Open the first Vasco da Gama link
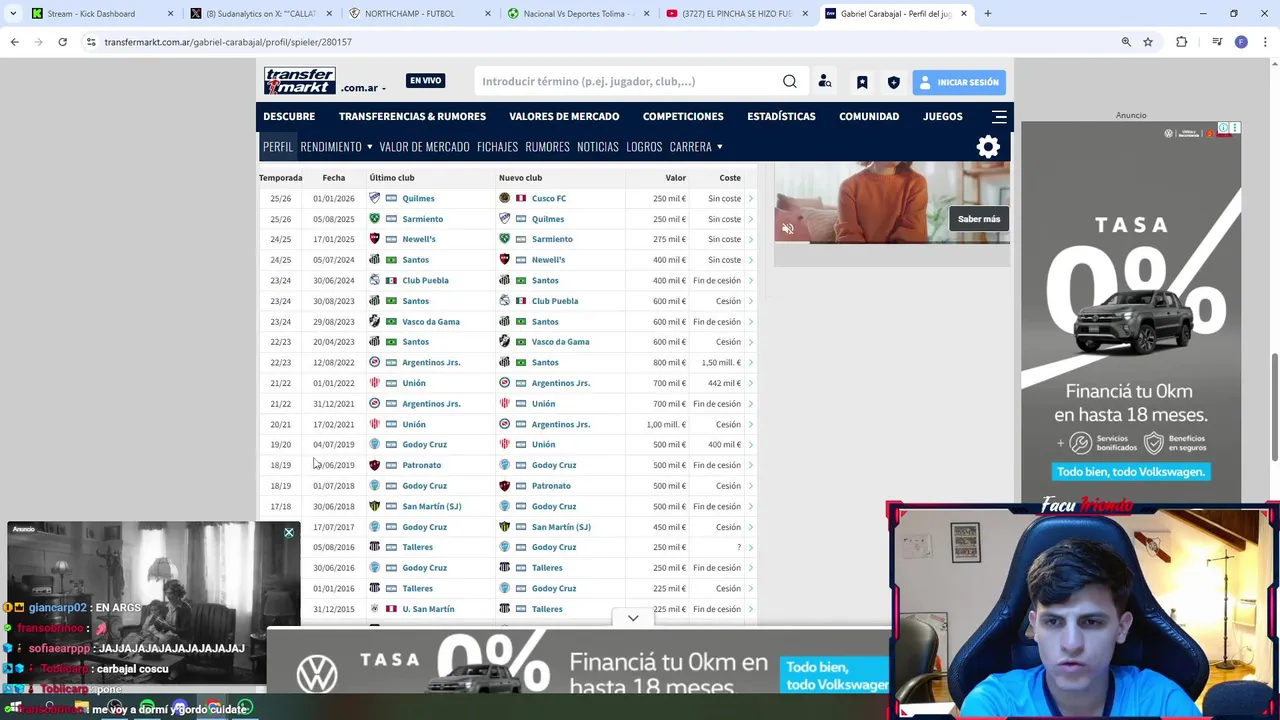 (x=431, y=321)
